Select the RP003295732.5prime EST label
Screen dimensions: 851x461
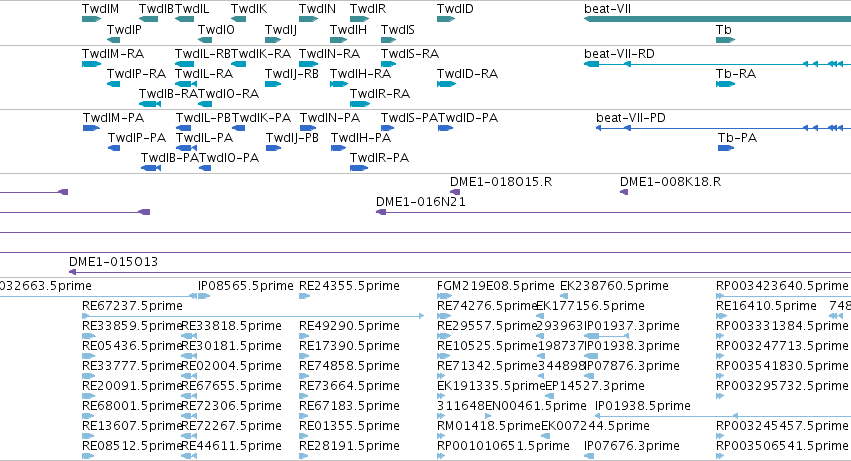point(782,387)
